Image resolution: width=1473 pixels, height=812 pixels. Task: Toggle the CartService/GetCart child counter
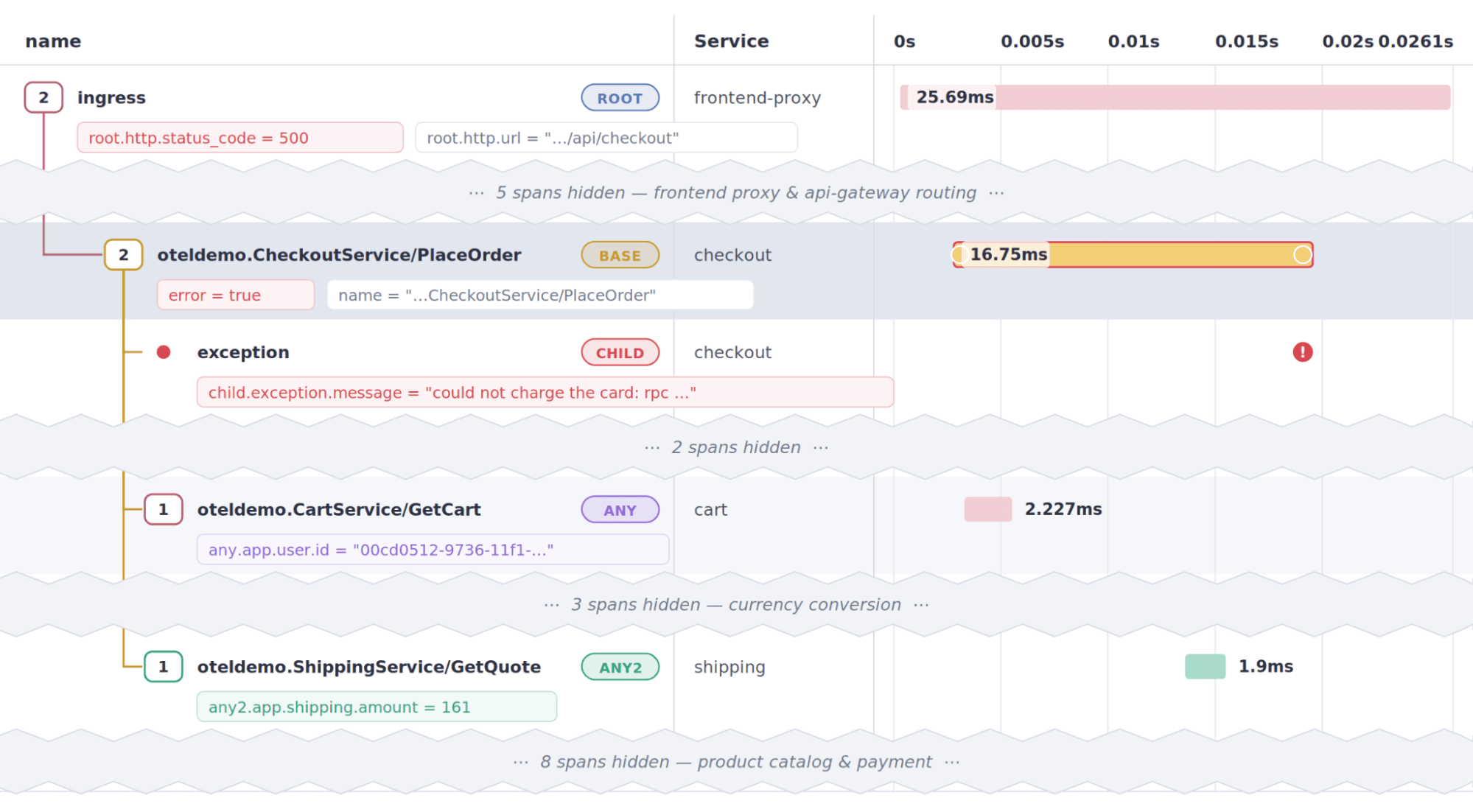coord(163,509)
